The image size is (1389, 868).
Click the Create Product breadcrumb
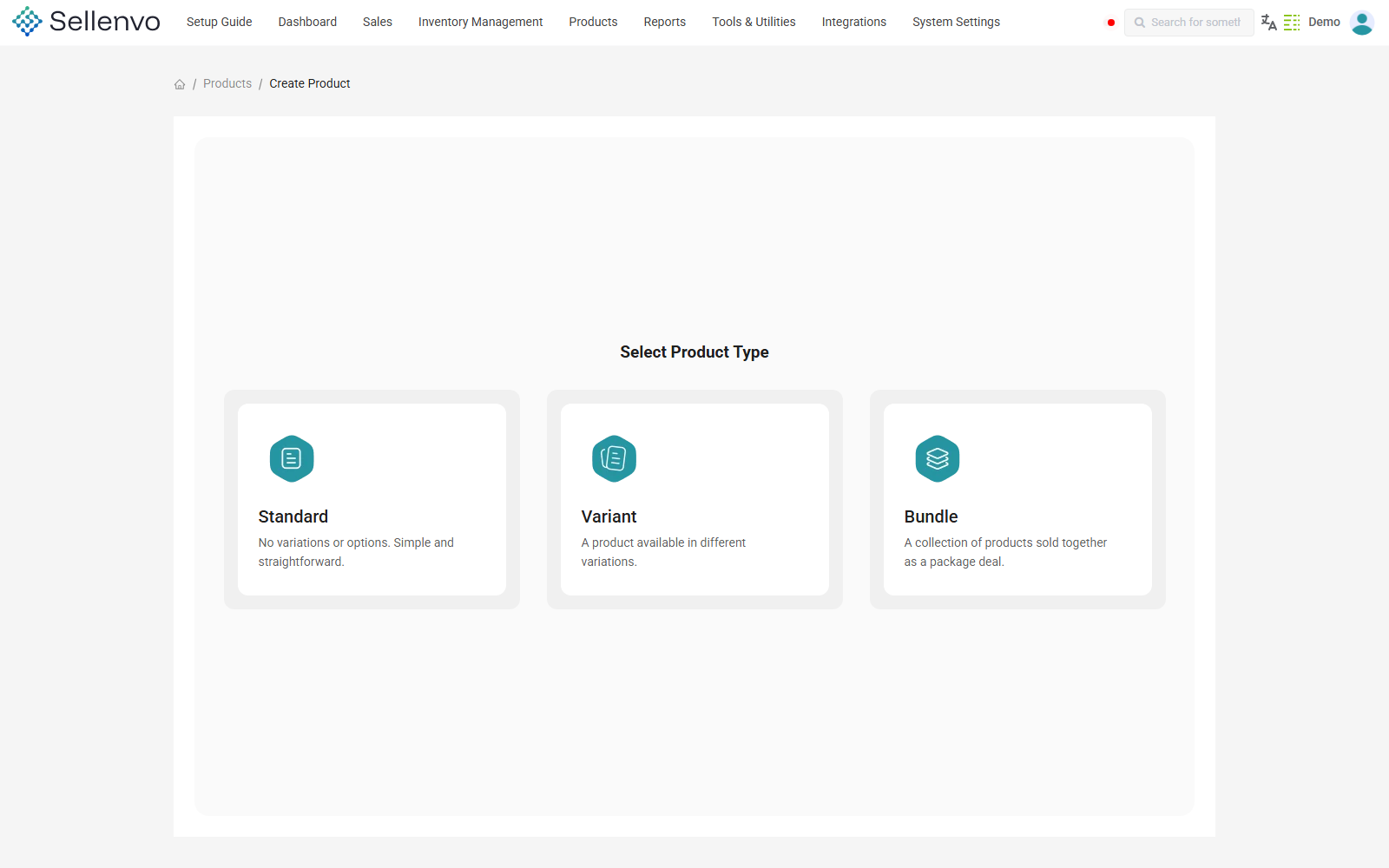pyautogui.click(x=310, y=83)
